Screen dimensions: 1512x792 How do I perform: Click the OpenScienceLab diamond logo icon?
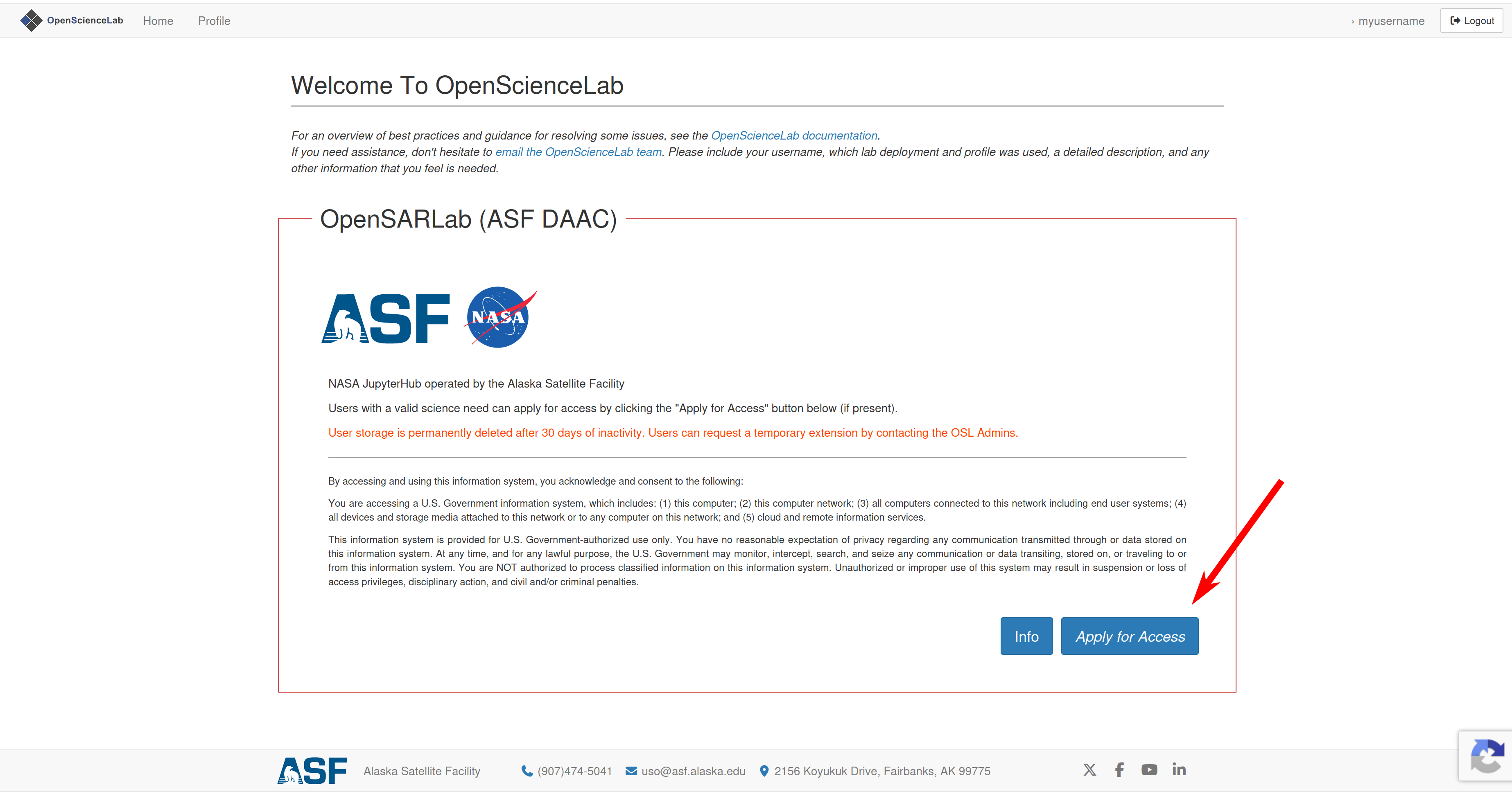click(31, 20)
